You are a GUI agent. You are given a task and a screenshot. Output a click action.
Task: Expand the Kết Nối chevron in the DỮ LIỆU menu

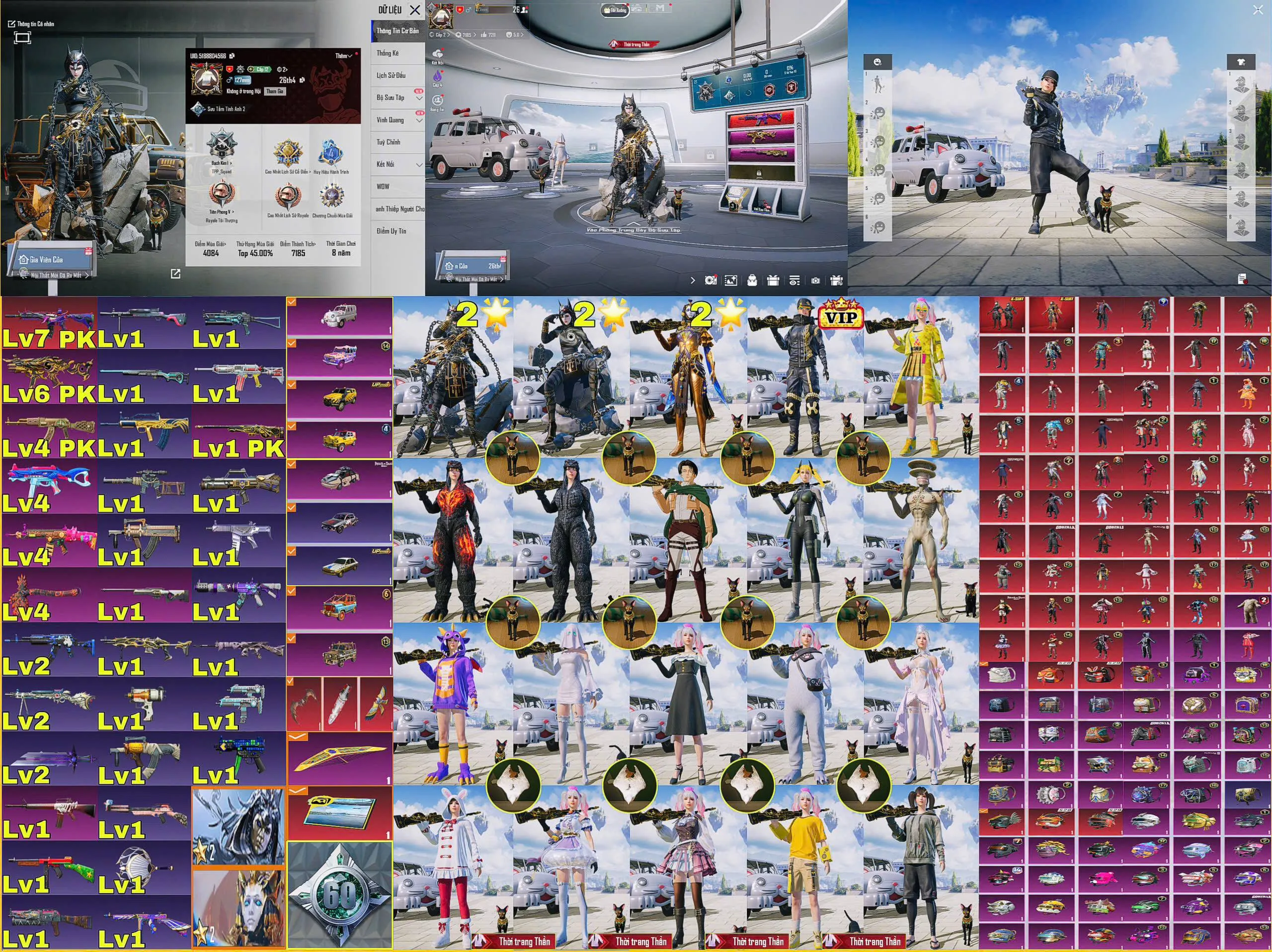(x=419, y=165)
